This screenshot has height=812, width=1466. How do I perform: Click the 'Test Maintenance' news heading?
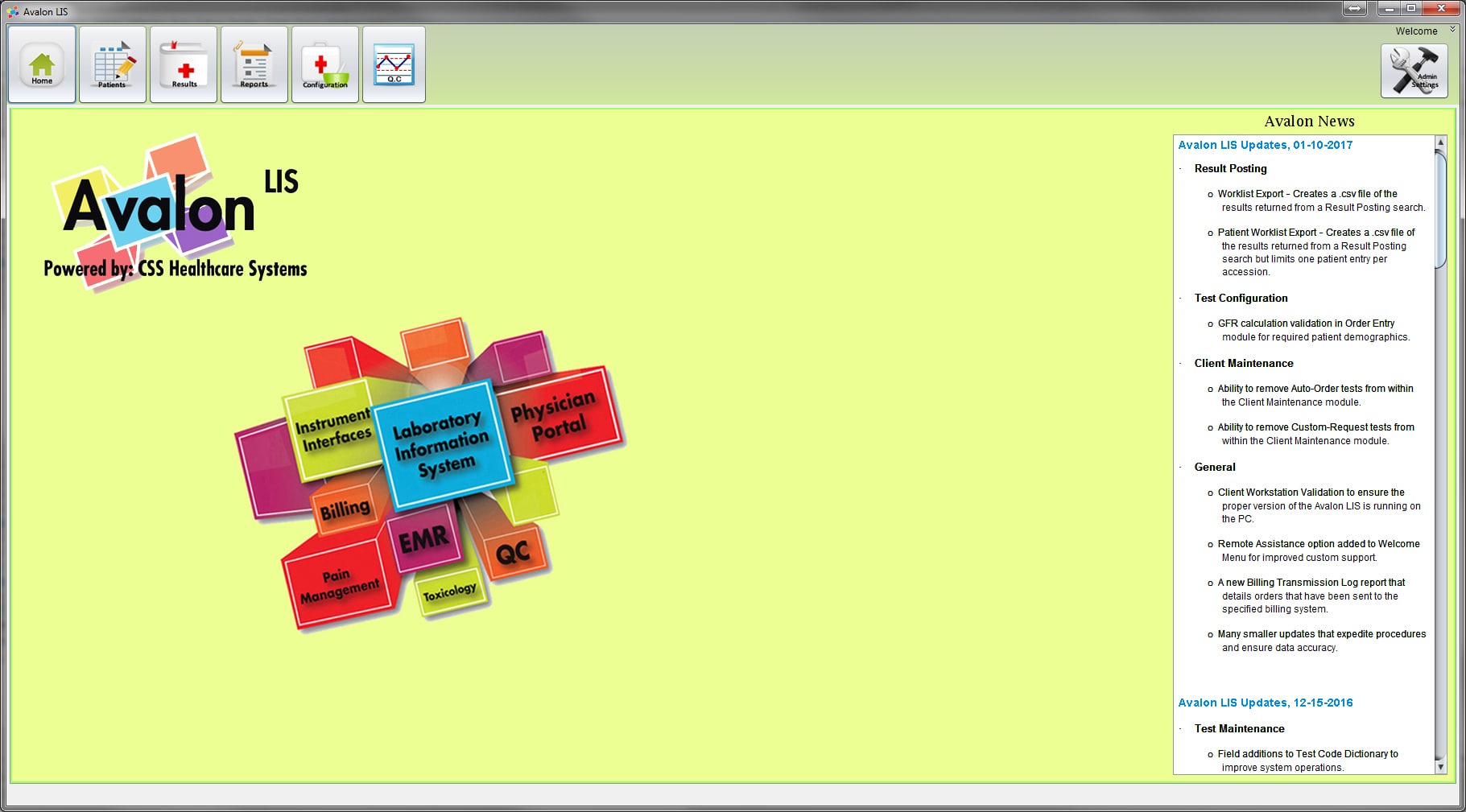1239,728
